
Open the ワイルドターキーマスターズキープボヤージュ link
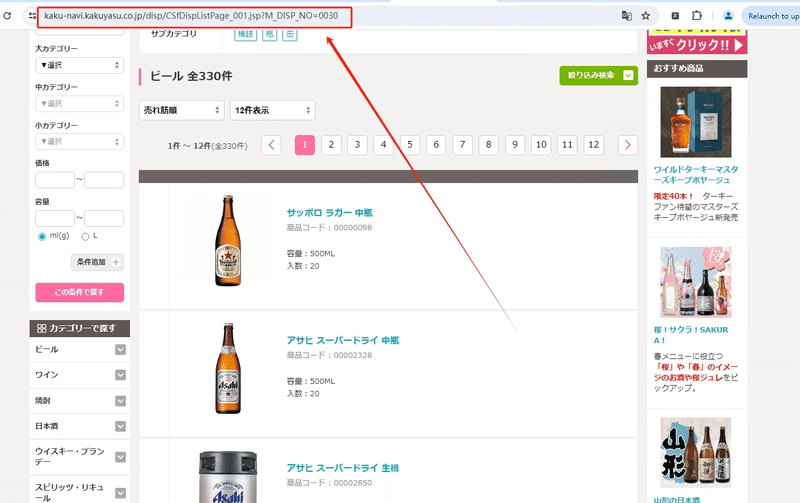pos(696,174)
